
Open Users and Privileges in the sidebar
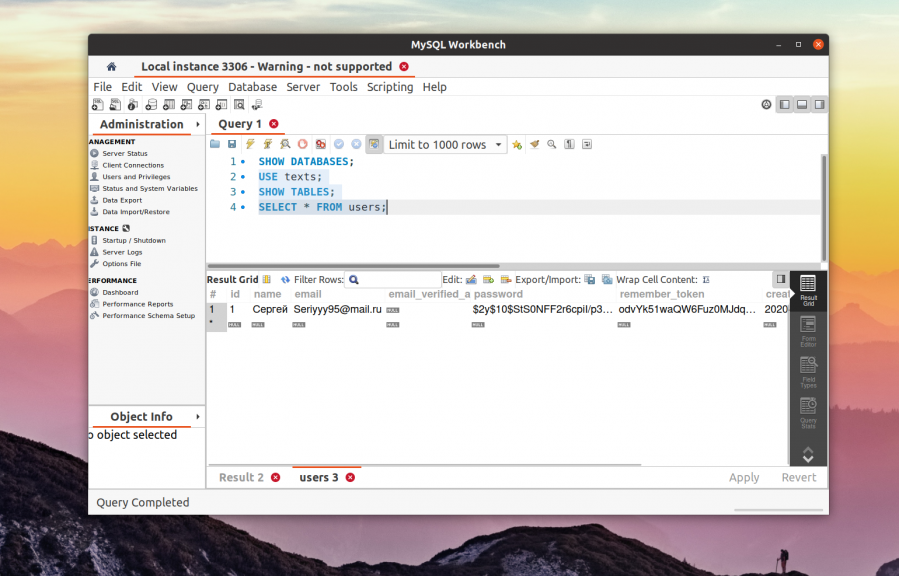click(x=136, y=177)
